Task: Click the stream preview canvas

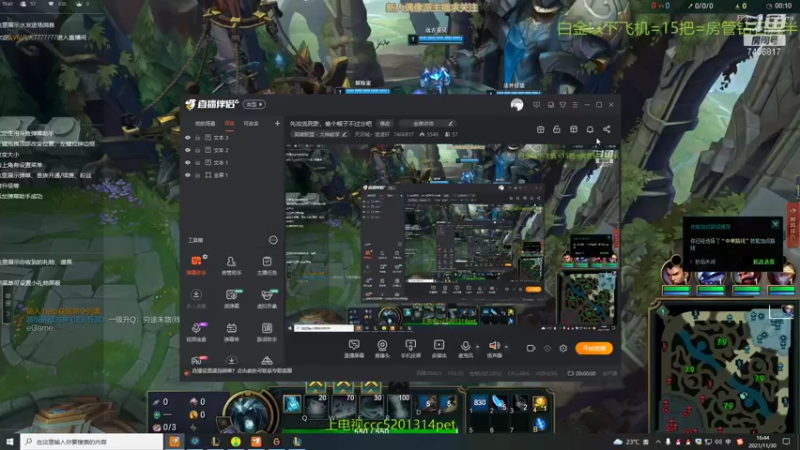Action: 452,237
